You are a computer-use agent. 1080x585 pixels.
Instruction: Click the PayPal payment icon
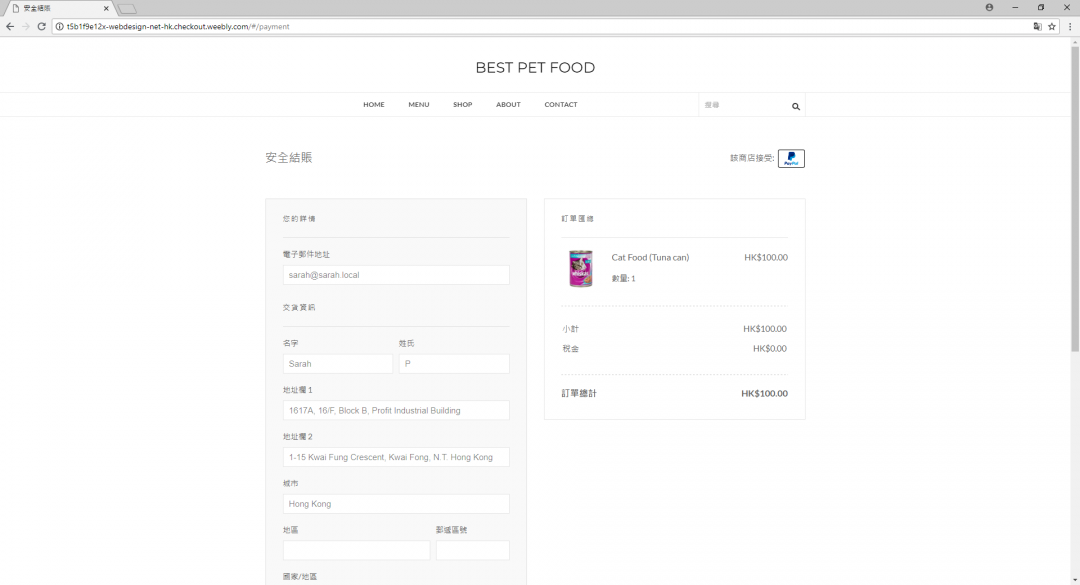coord(790,158)
